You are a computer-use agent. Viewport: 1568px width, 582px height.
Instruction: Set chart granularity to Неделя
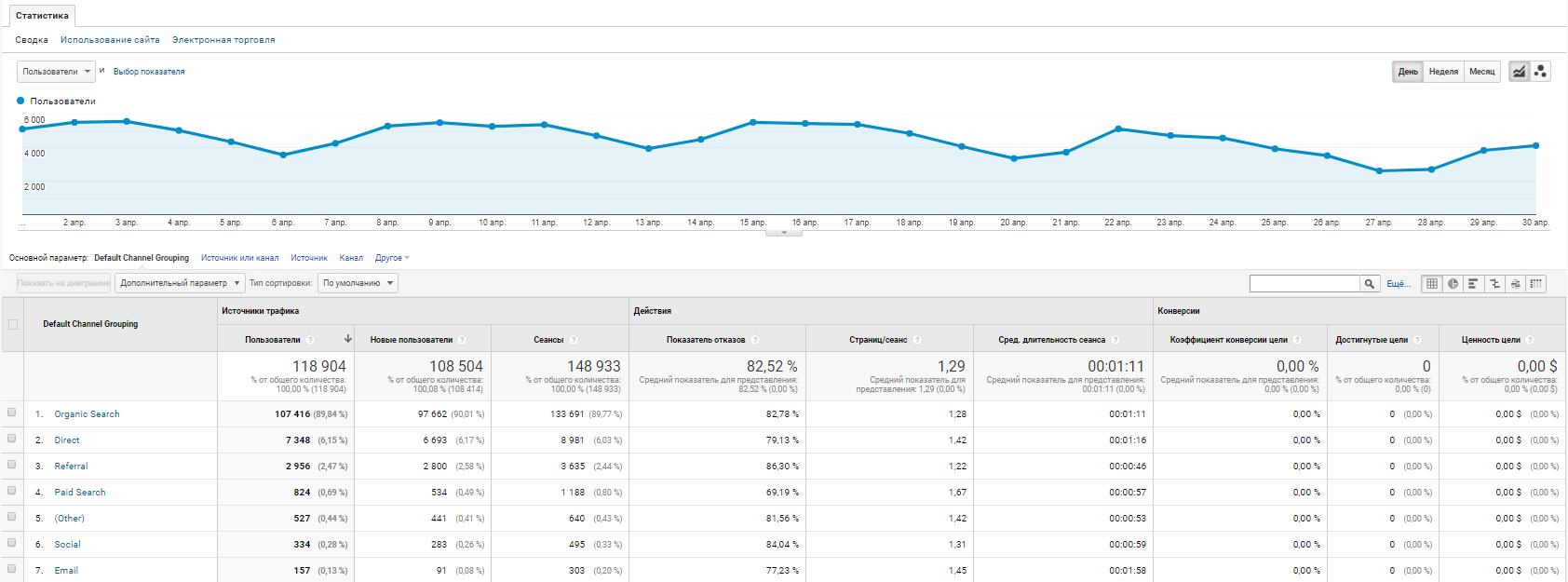[x=1443, y=72]
